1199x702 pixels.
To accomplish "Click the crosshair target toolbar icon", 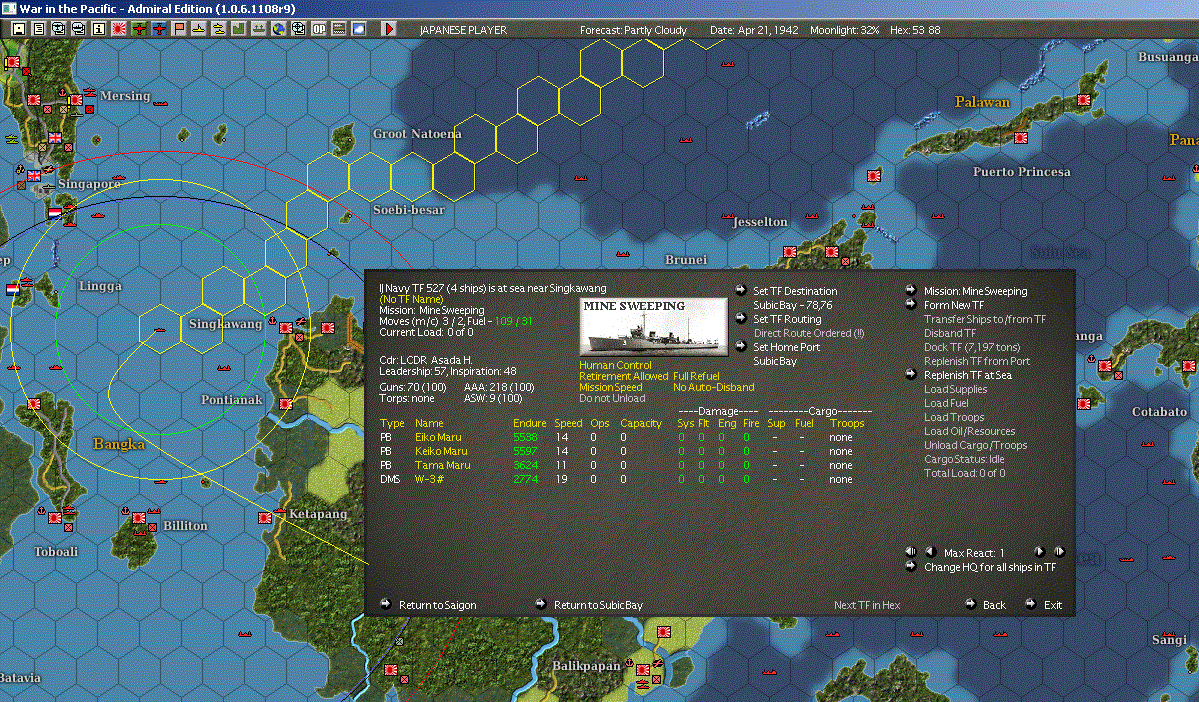I will 299,29.
